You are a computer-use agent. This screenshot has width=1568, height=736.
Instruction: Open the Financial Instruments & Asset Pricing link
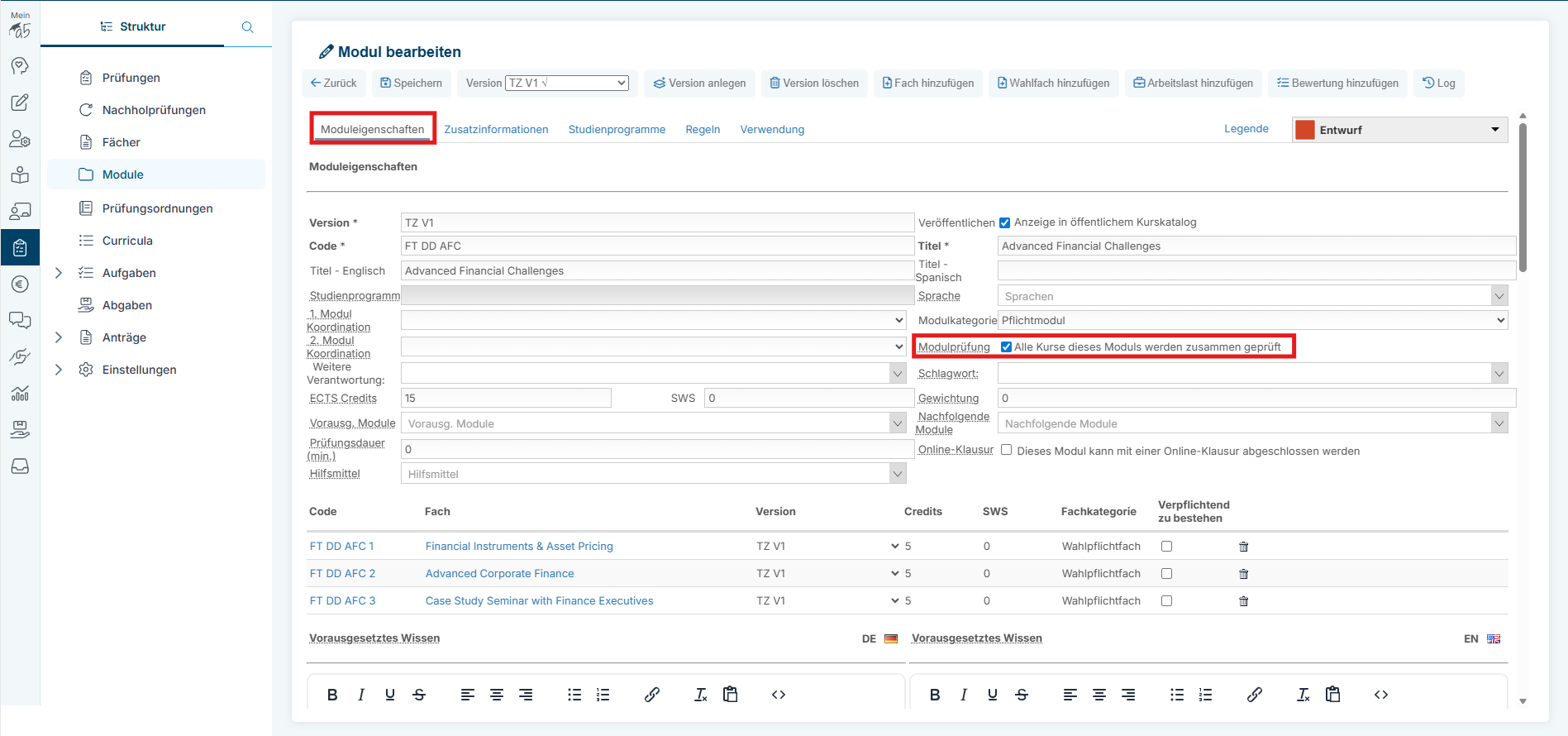(x=519, y=547)
